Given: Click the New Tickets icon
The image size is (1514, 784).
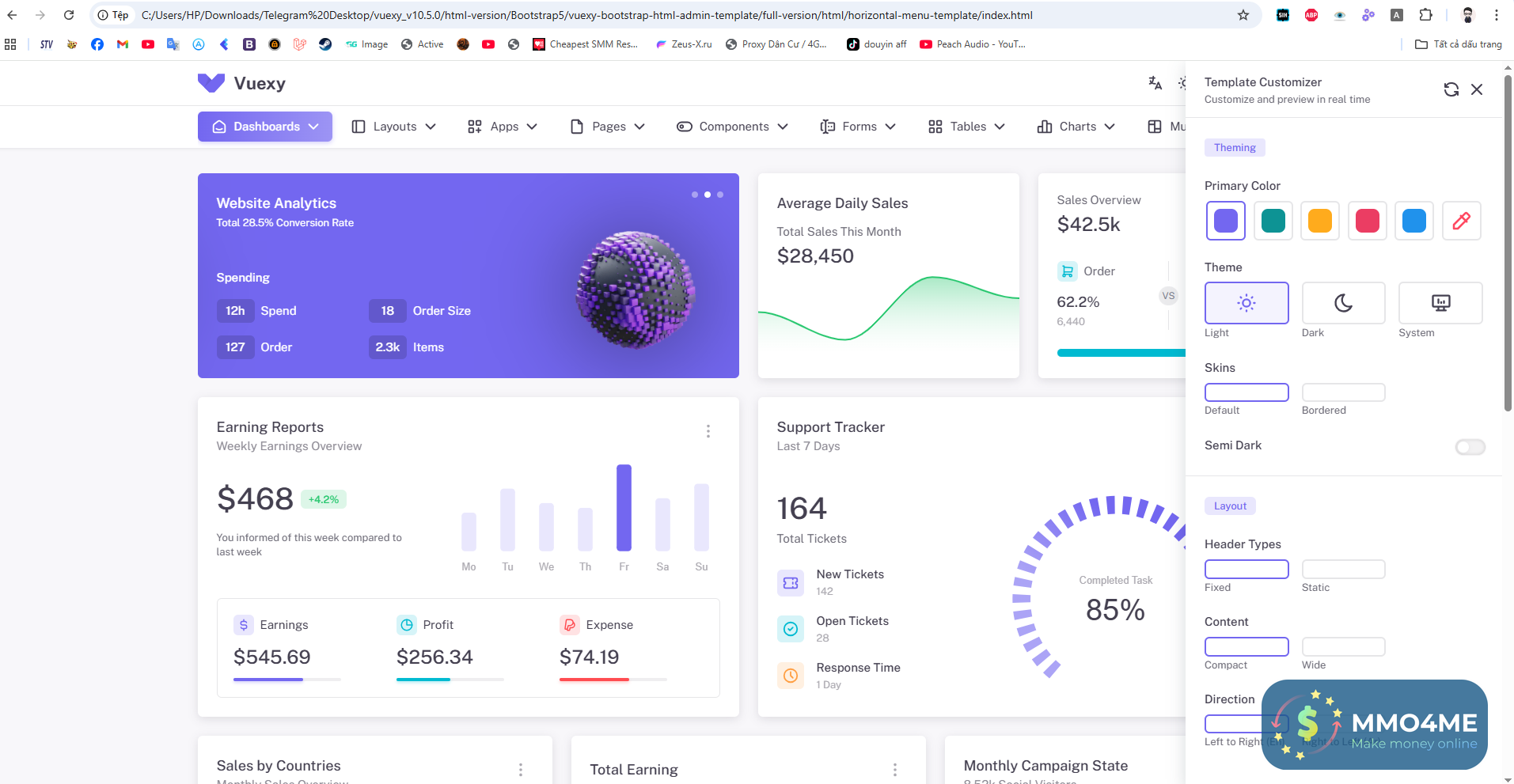Looking at the screenshot, I should click(x=791, y=583).
